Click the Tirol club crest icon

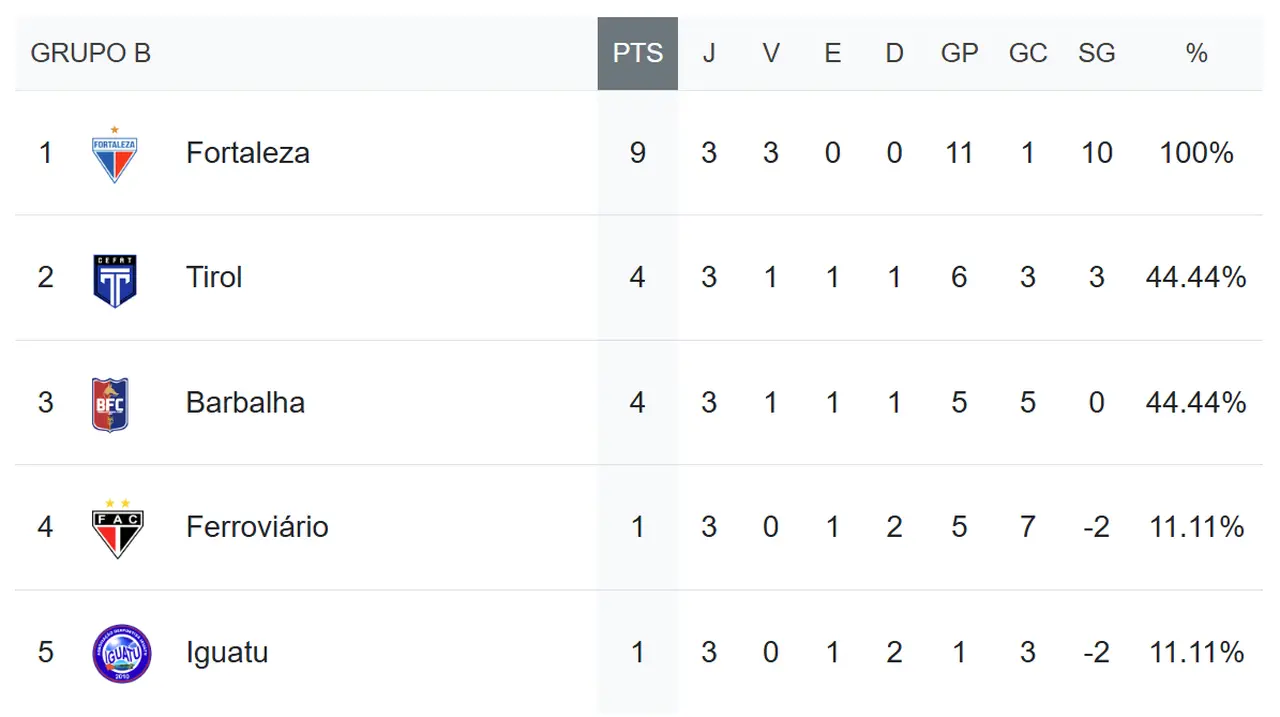tap(115, 280)
